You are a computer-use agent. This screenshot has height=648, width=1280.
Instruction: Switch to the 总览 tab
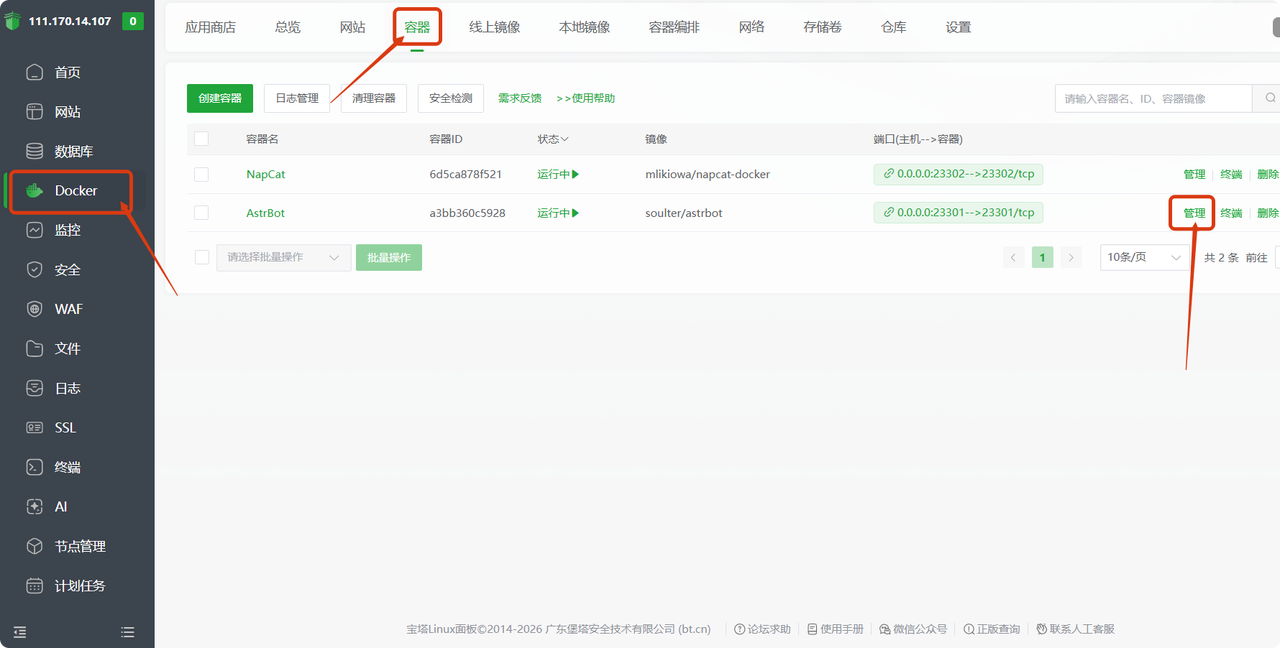coord(288,27)
